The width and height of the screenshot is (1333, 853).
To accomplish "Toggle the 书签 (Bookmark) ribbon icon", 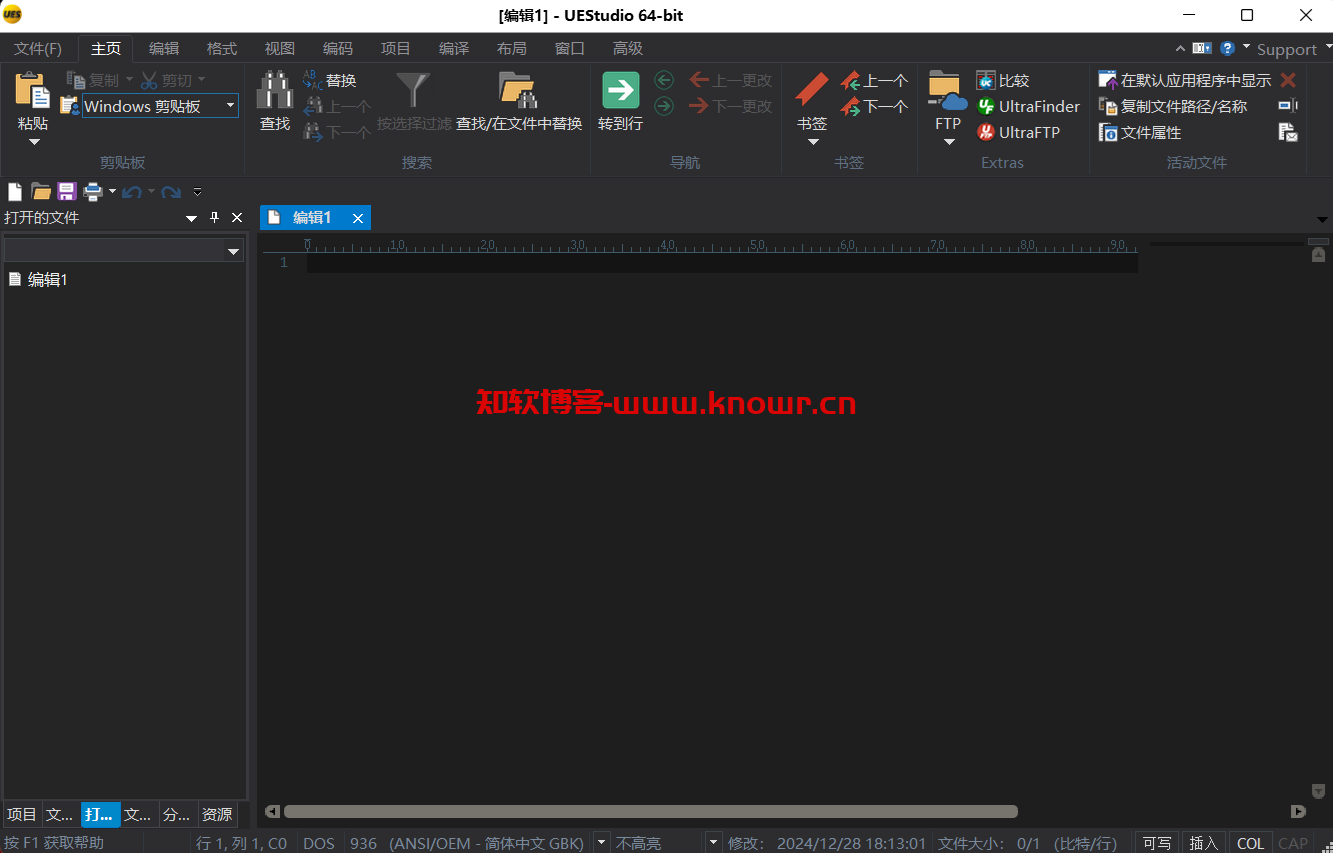I will [x=812, y=90].
